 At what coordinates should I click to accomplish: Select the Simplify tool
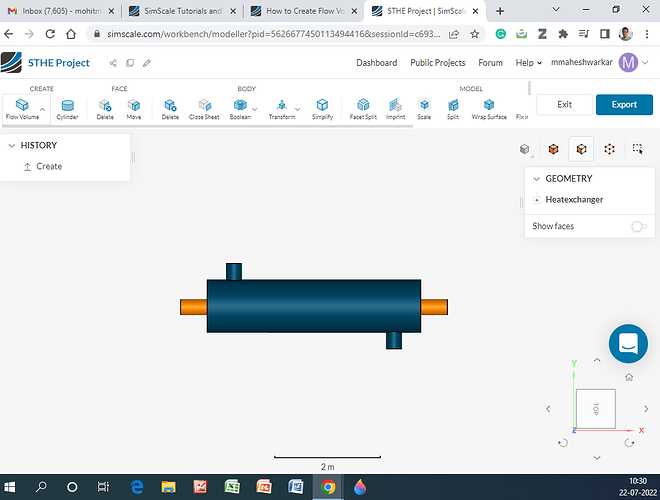click(x=322, y=109)
